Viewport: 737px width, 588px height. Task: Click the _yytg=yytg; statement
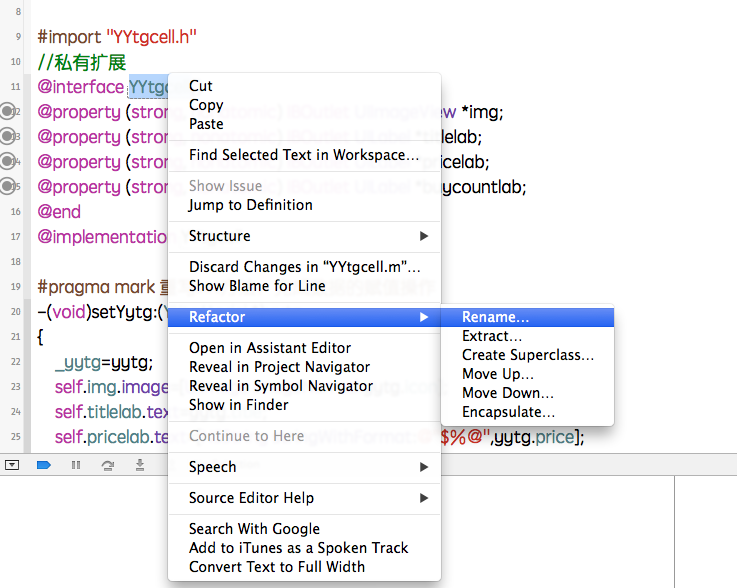(104, 362)
